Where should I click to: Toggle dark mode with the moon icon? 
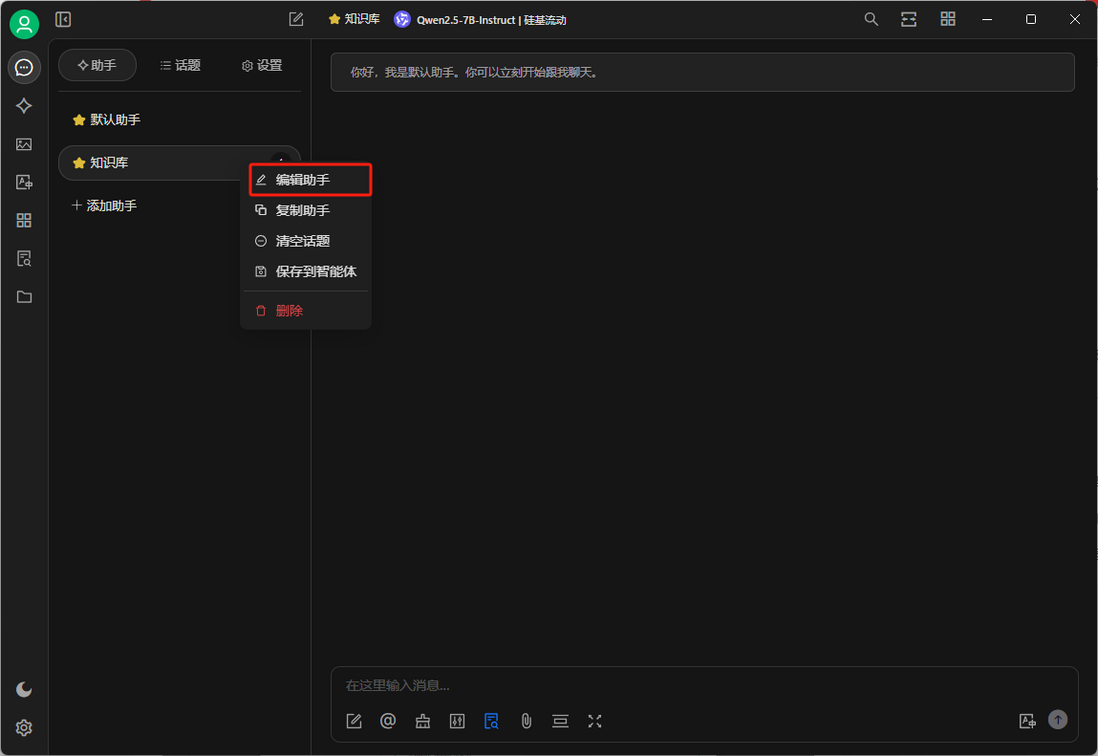24,689
